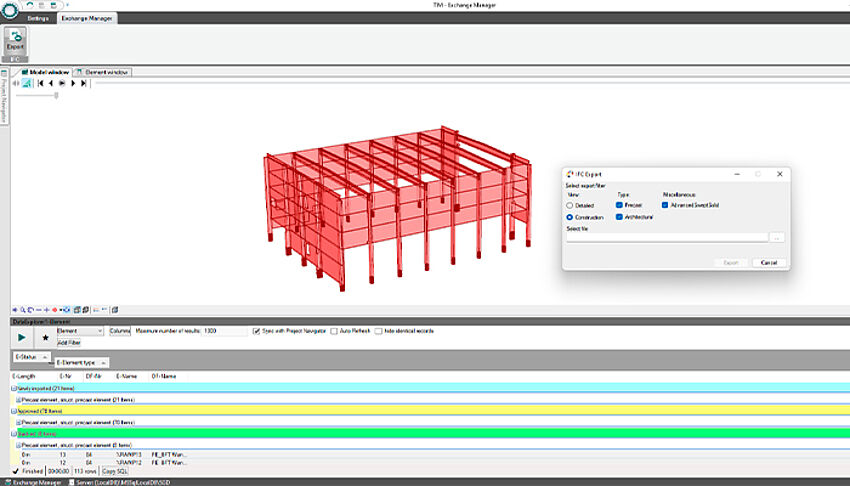Run the DataExplorer query with play icon
Image resolution: width=850 pixels, height=486 pixels.
tap(23, 338)
